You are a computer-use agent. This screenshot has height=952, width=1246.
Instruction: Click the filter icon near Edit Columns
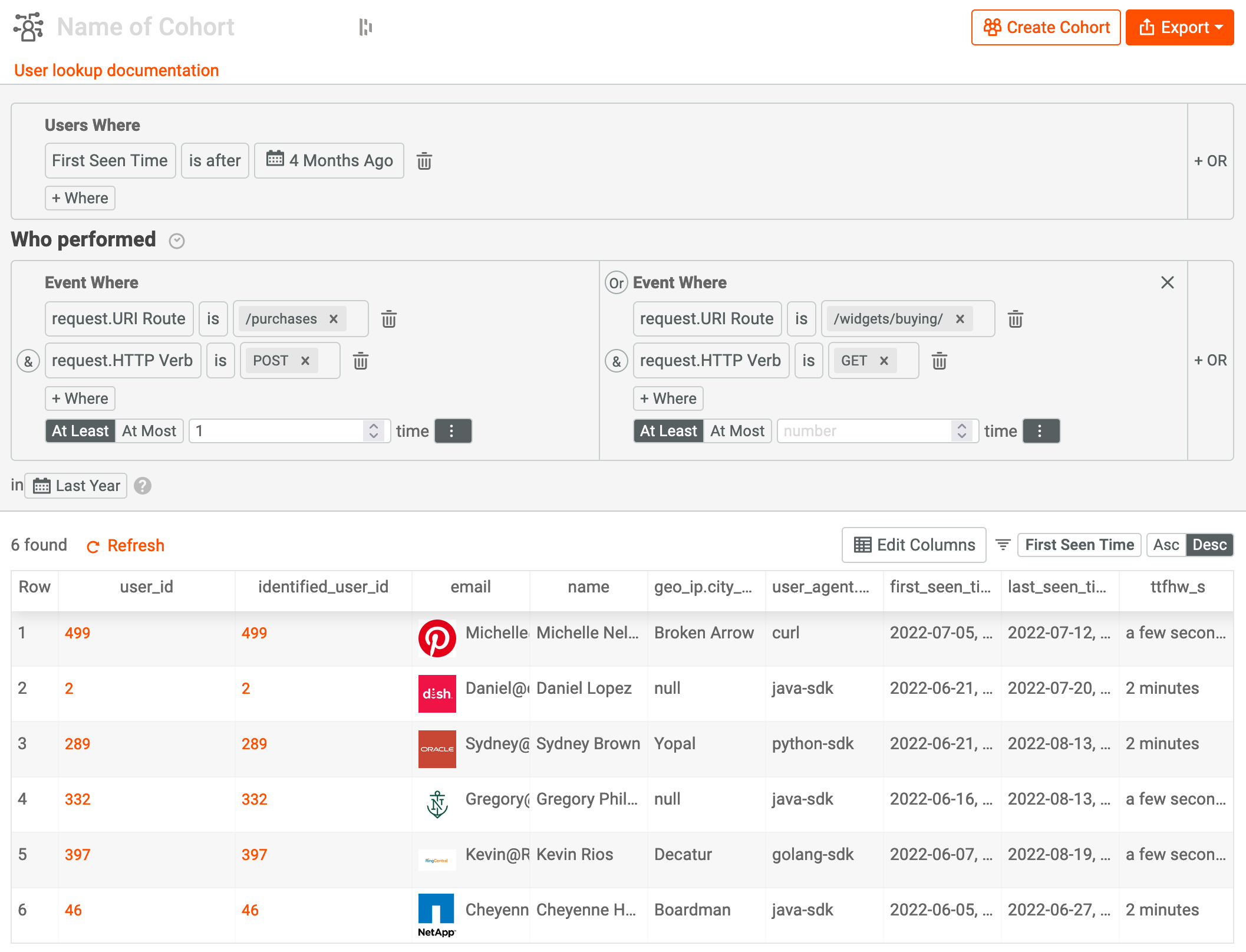[x=1003, y=545]
